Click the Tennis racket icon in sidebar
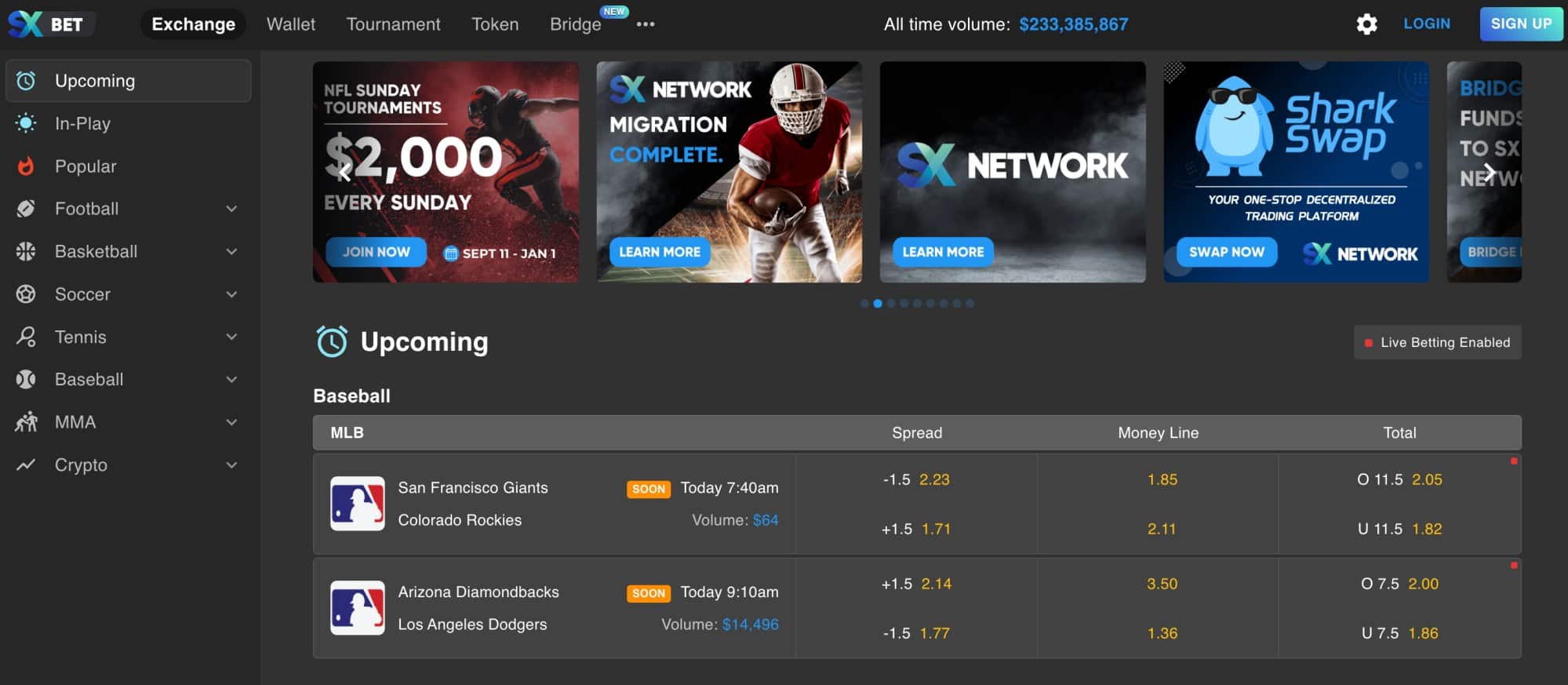 (26, 337)
